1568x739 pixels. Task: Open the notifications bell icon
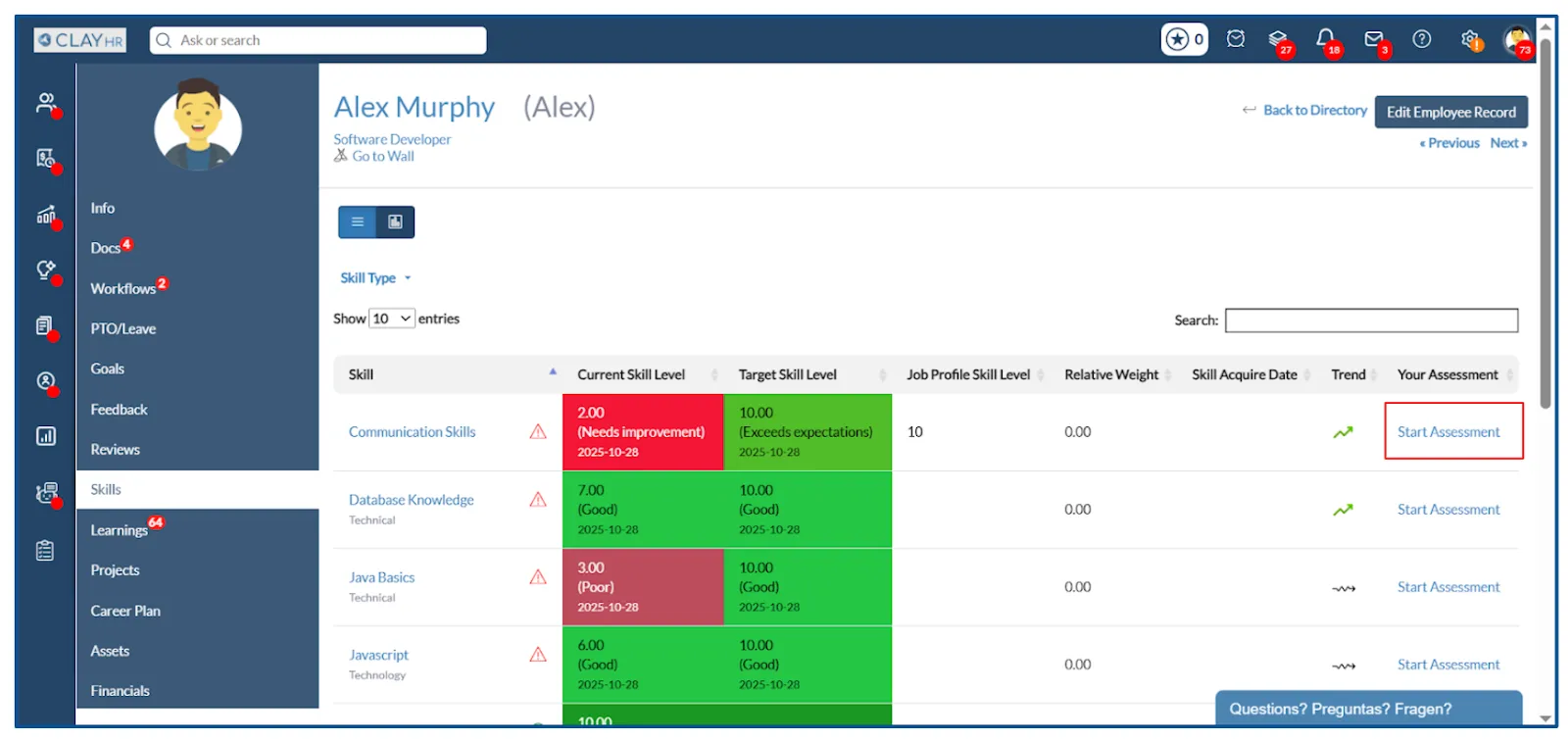point(1326,39)
